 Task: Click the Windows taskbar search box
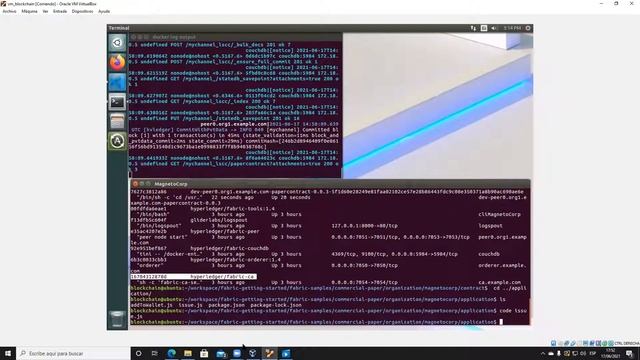tap(73, 353)
